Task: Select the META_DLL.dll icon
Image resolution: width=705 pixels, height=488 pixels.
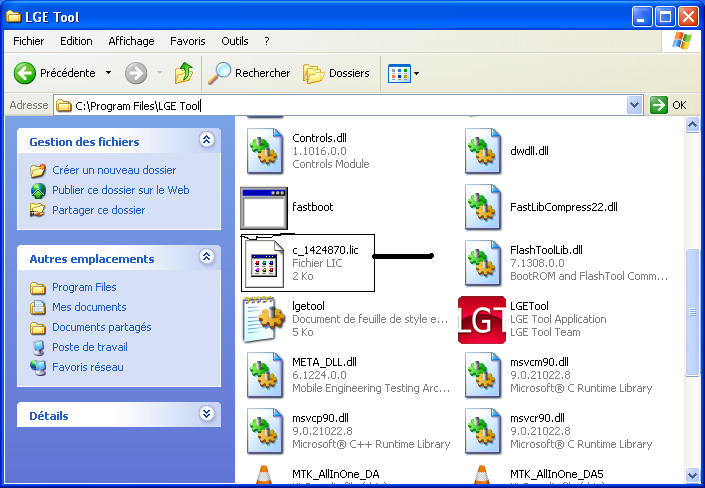Action: coord(265,375)
